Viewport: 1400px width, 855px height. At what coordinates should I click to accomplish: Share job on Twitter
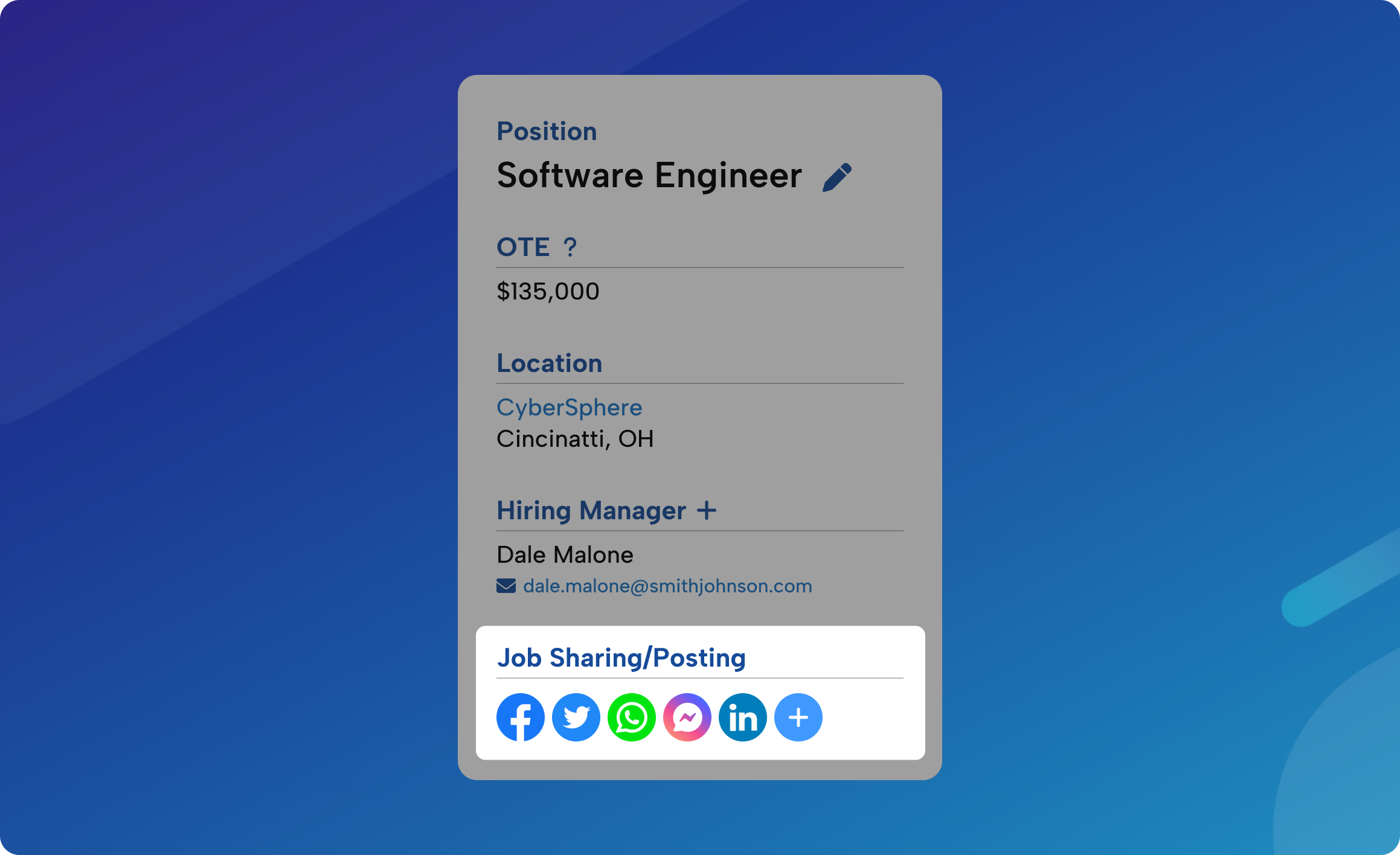click(576, 717)
